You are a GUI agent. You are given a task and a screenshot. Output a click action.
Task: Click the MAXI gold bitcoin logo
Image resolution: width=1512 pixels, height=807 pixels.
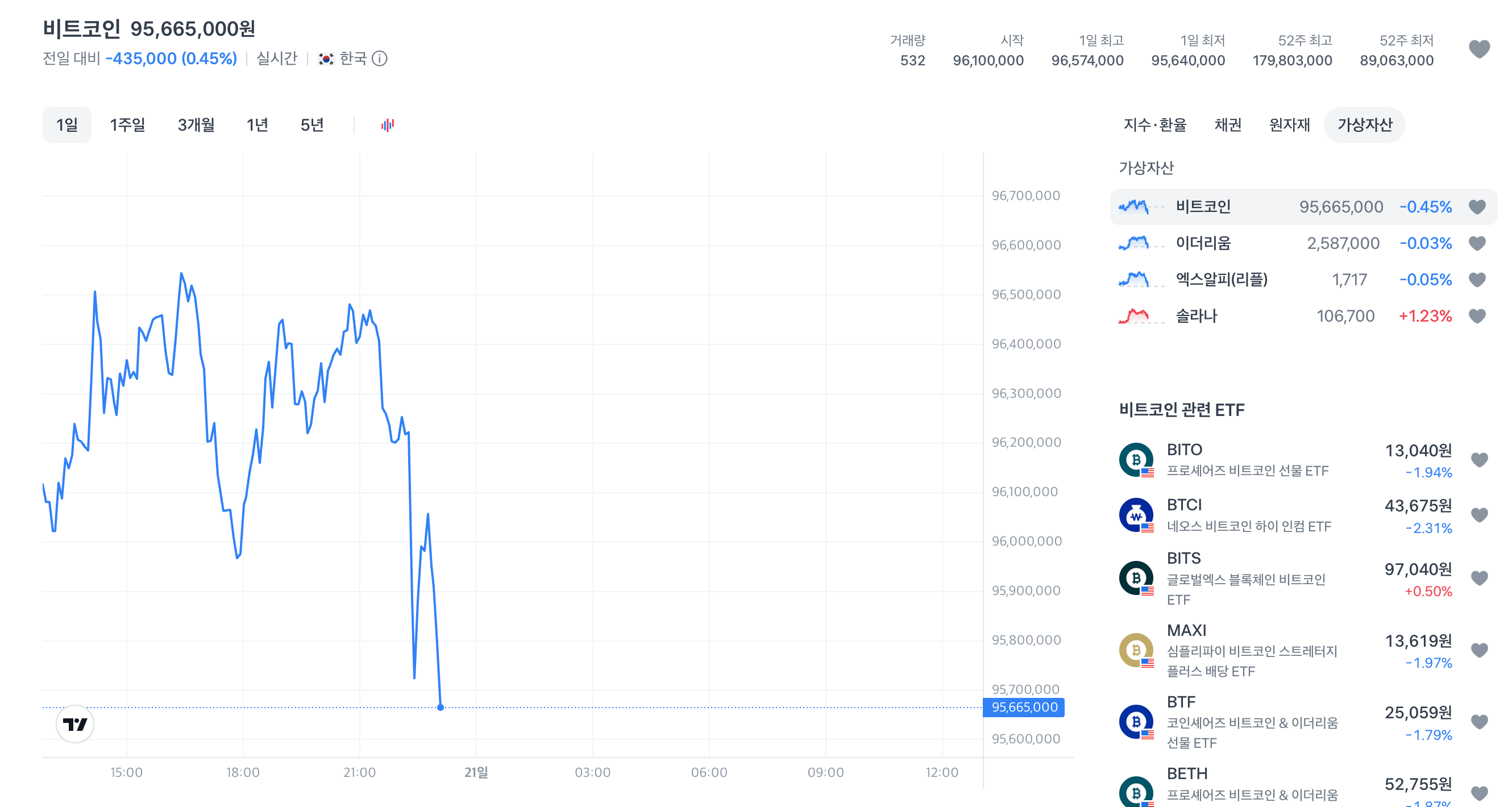[1136, 650]
